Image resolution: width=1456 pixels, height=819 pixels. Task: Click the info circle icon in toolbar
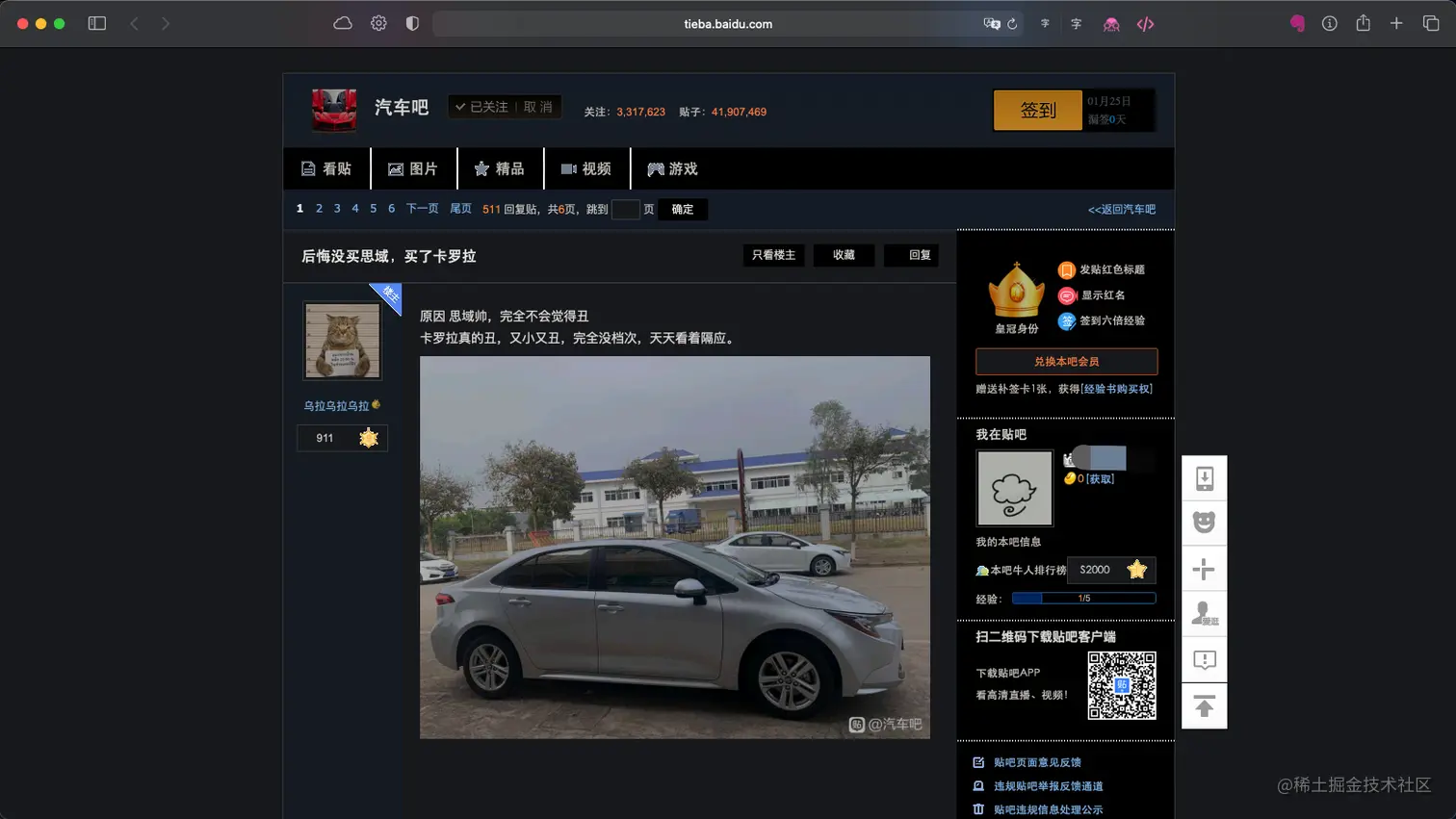[1330, 24]
